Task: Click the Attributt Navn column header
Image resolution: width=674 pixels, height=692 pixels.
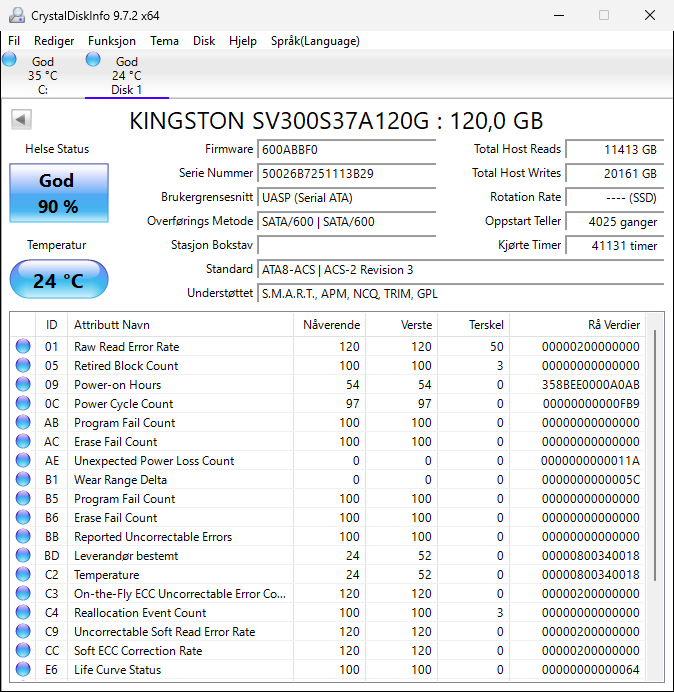Action: coord(180,325)
